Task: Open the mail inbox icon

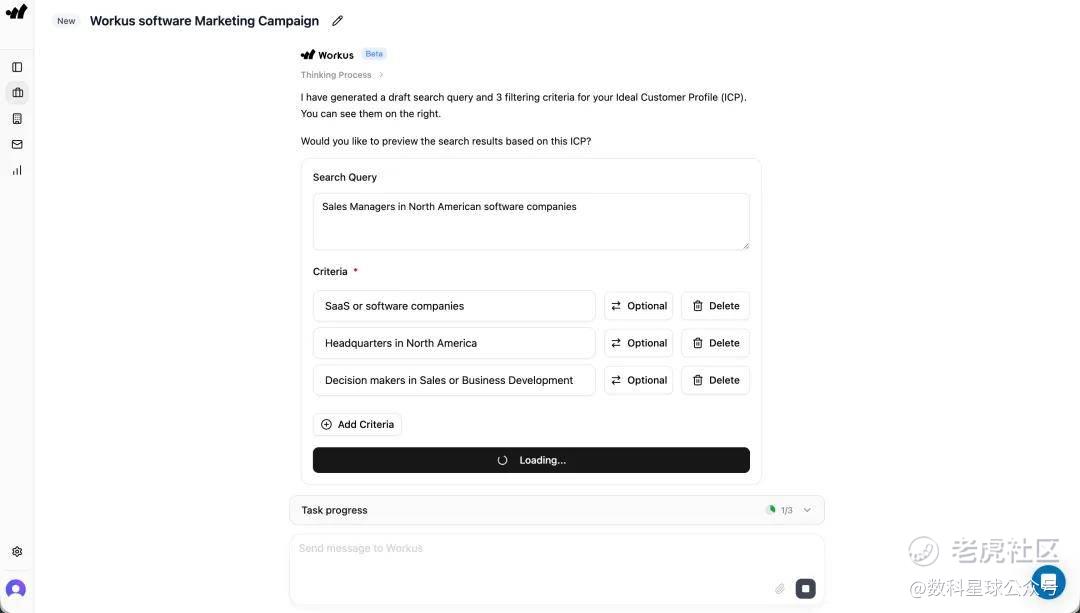Action: tap(17, 144)
